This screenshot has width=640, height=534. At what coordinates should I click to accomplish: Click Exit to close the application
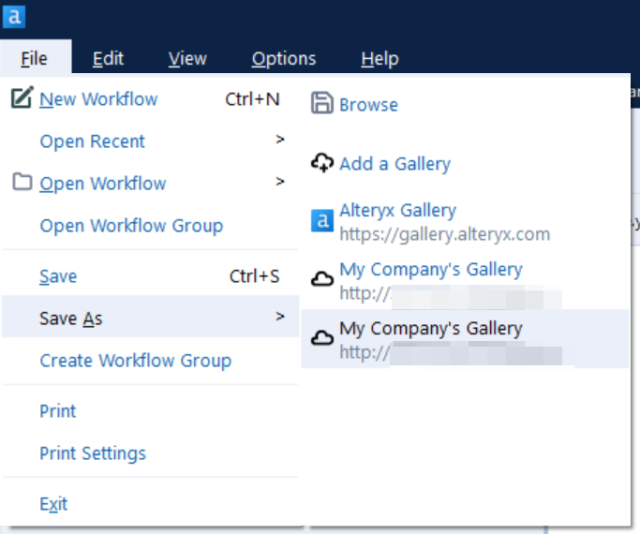(x=150, y=504)
